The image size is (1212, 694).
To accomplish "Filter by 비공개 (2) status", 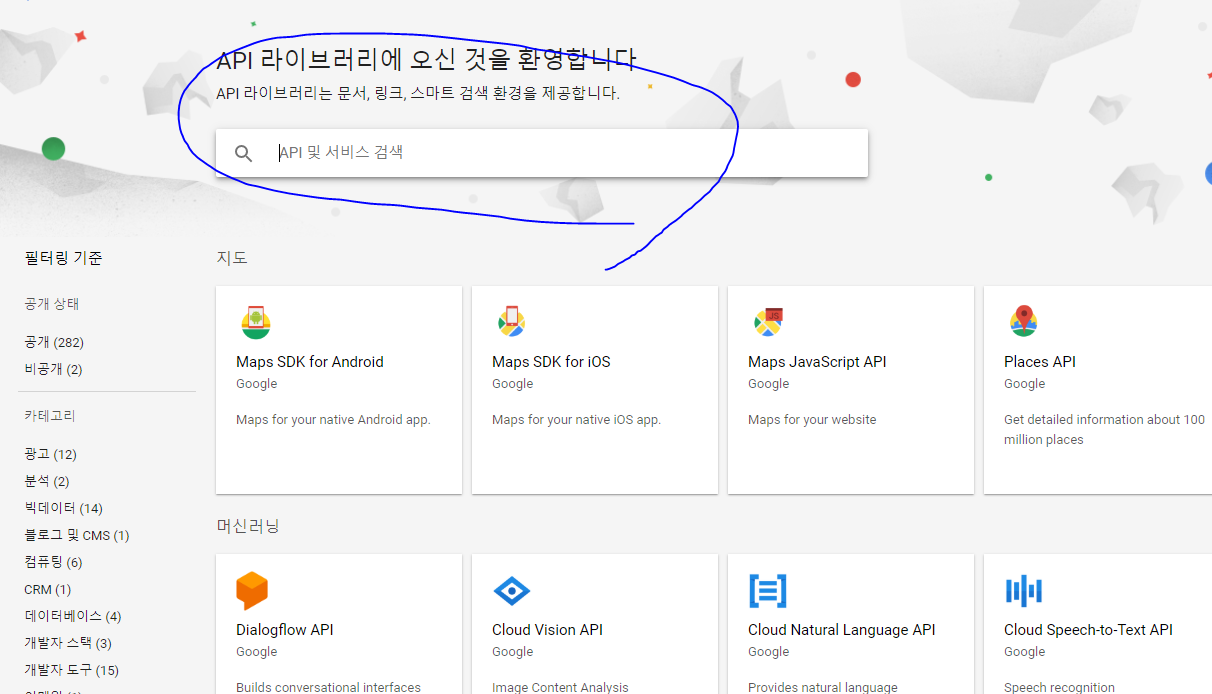I will [53, 369].
